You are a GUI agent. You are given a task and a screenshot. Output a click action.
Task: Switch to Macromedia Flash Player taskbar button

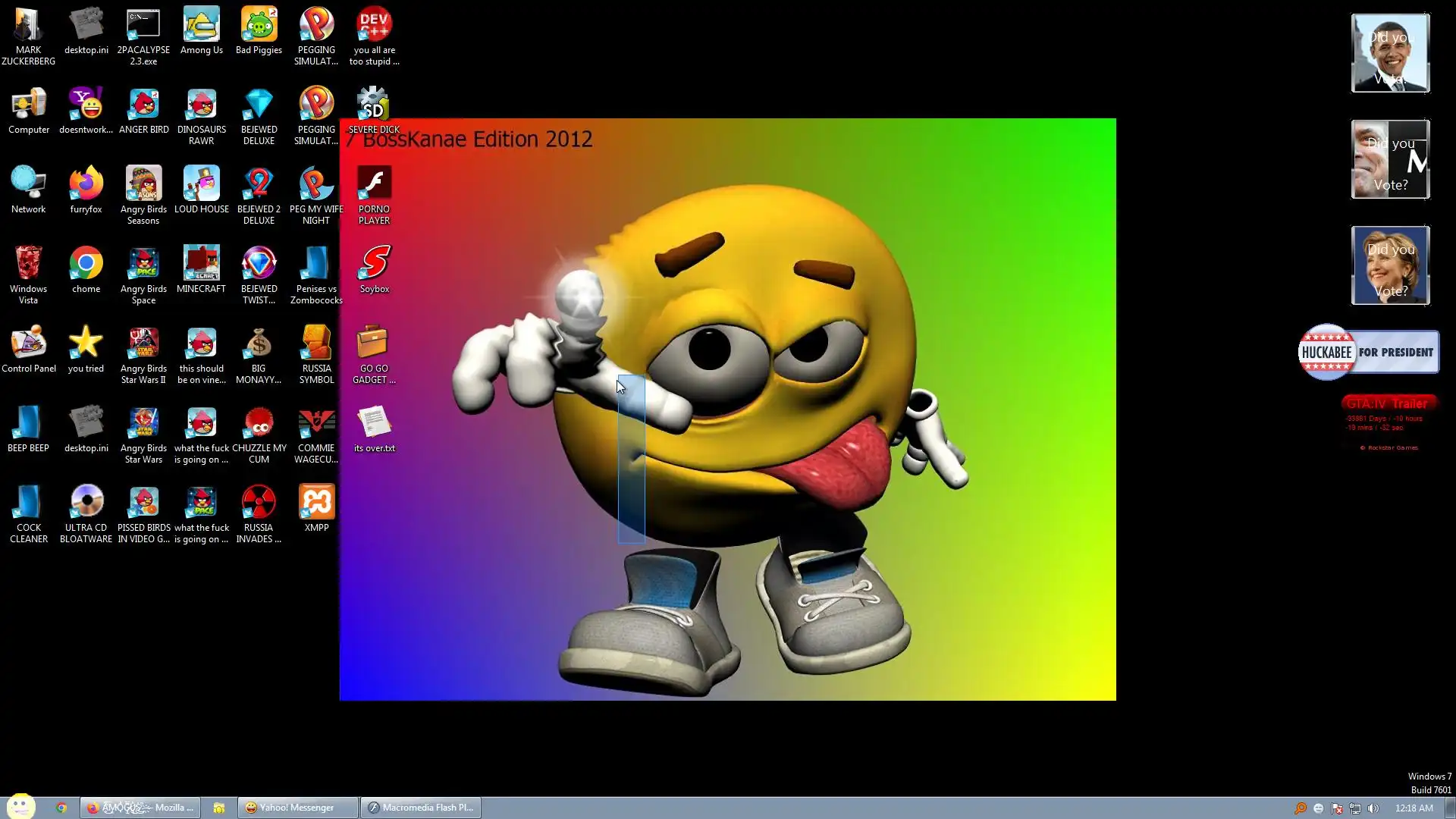tap(420, 808)
